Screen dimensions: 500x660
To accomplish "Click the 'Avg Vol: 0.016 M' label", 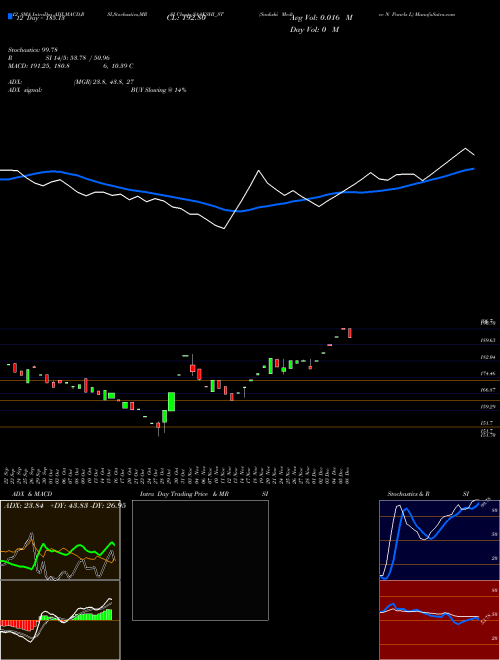I will [x=321, y=18].
